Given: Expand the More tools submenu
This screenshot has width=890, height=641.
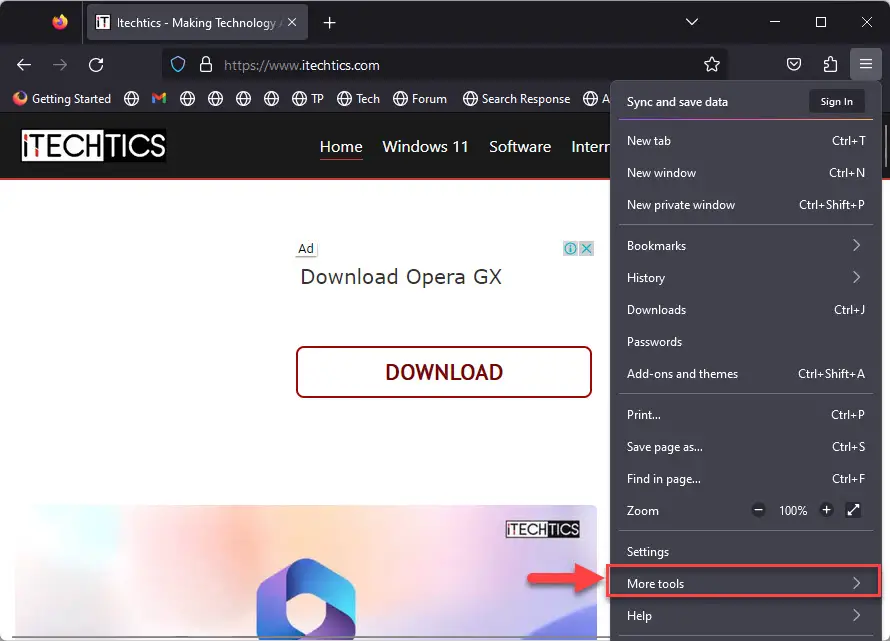Looking at the screenshot, I should point(744,583).
